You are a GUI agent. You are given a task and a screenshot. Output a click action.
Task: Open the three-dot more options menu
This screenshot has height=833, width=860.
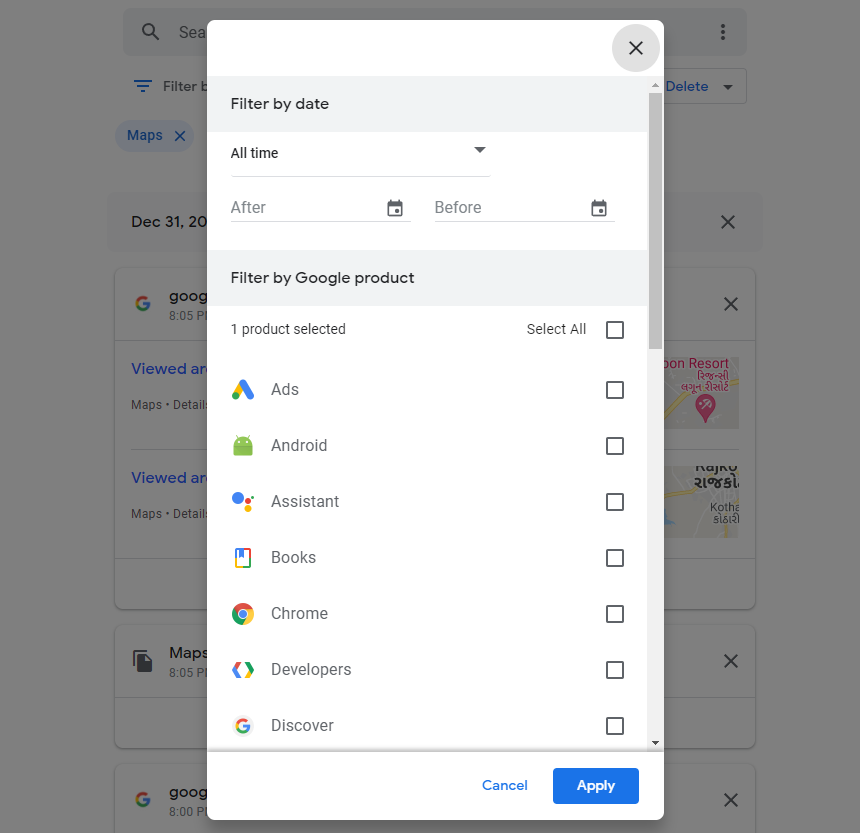(723, 32)
